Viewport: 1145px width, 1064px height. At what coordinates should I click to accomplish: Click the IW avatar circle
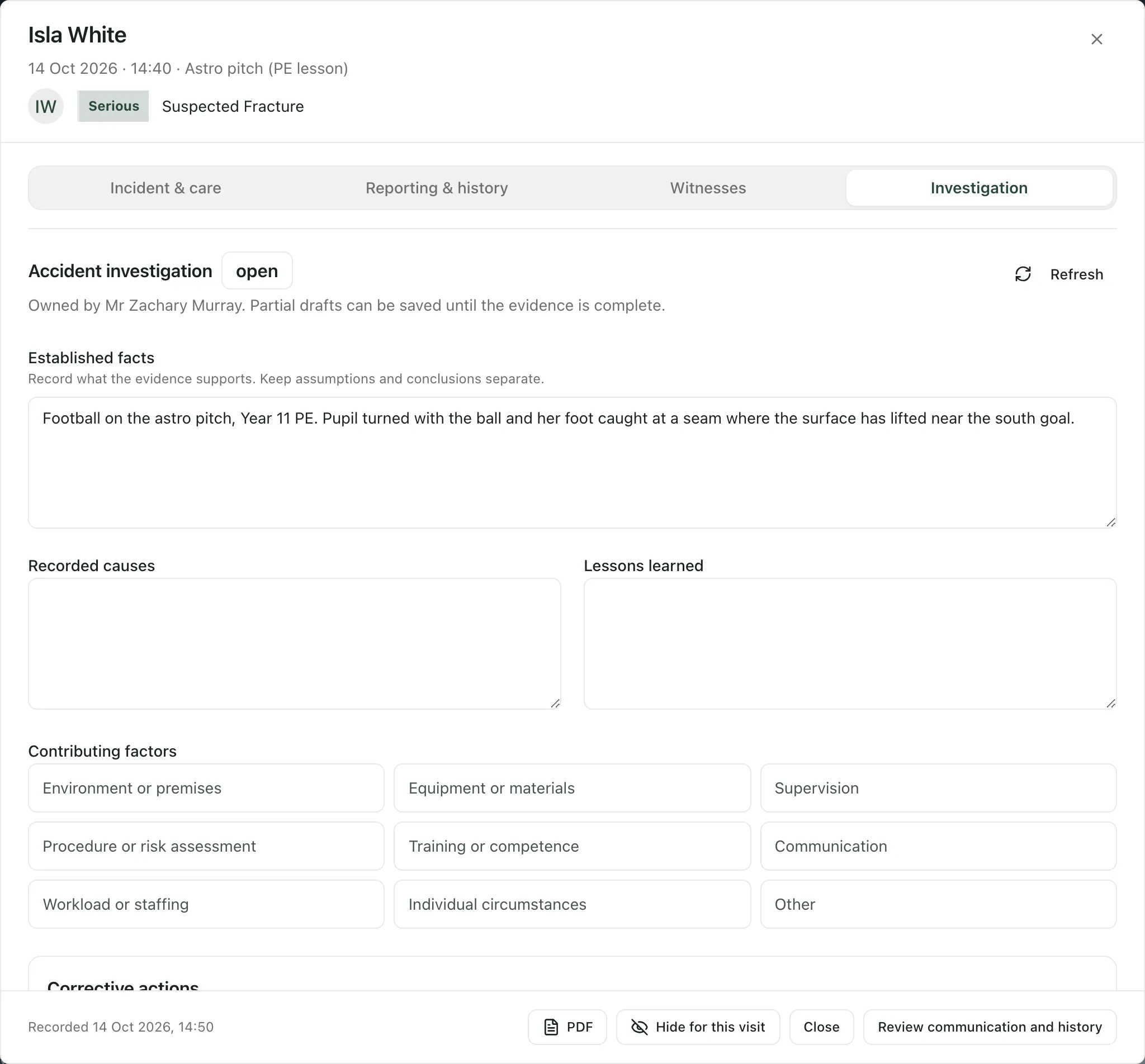click(x=46, y=107)
